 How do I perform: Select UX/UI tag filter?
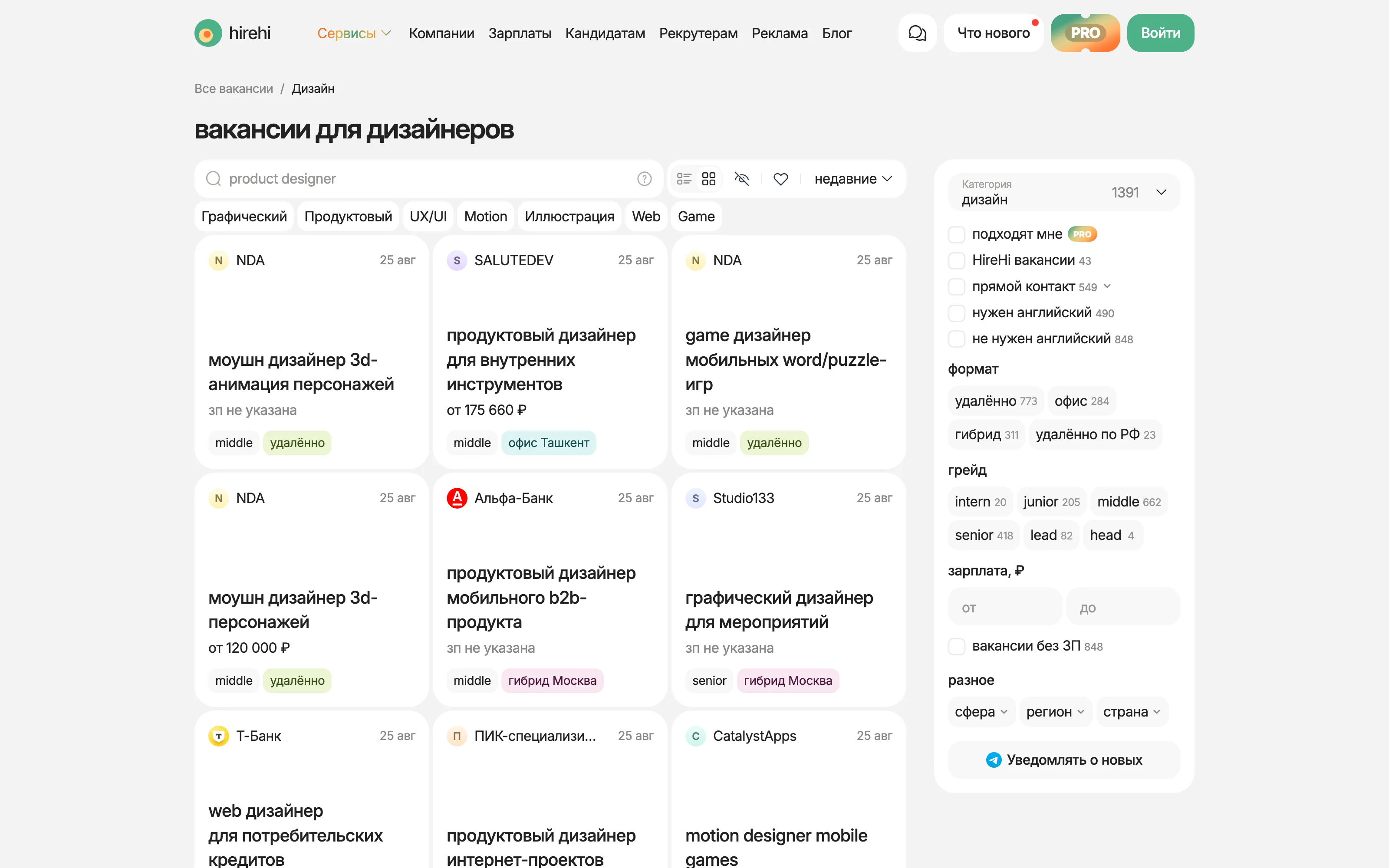[428, 217]
